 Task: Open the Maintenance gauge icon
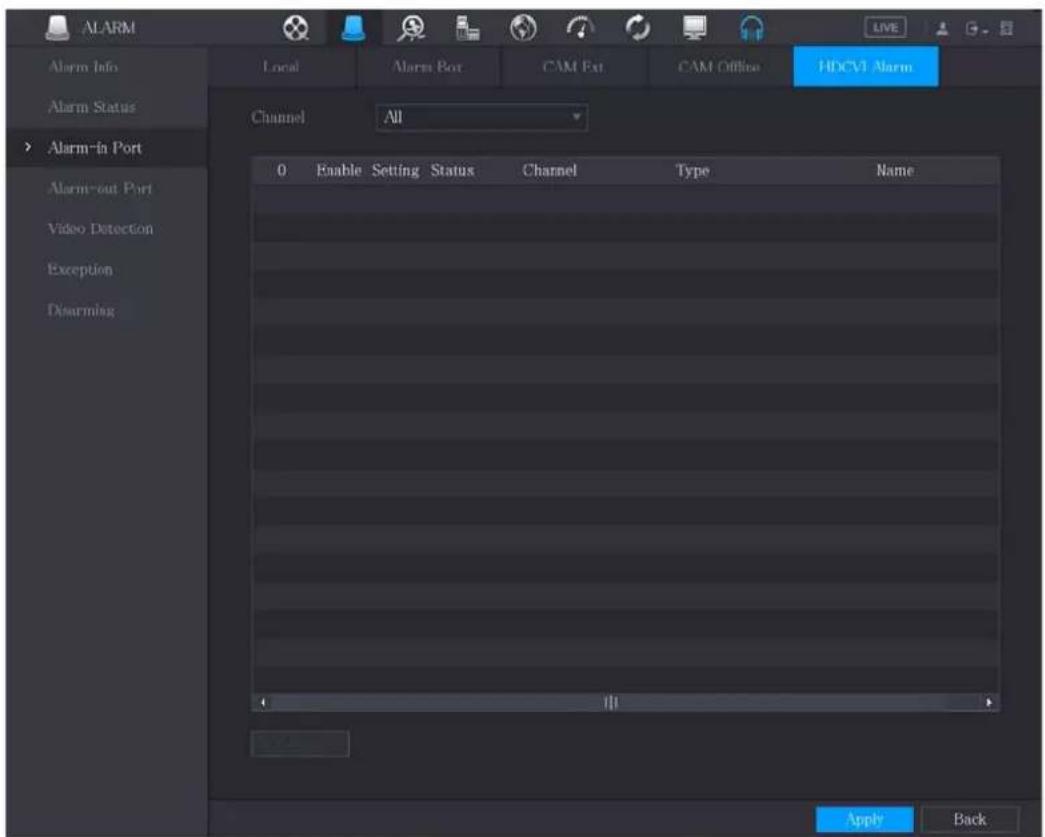pyautogui.click(x=580, y=28)
